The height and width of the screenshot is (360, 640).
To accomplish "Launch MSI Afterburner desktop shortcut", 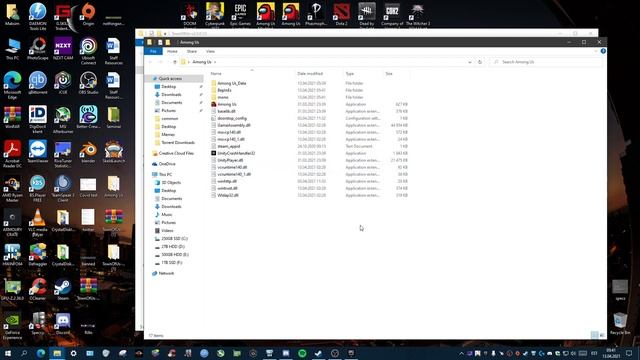I will (x=63, y=120).
